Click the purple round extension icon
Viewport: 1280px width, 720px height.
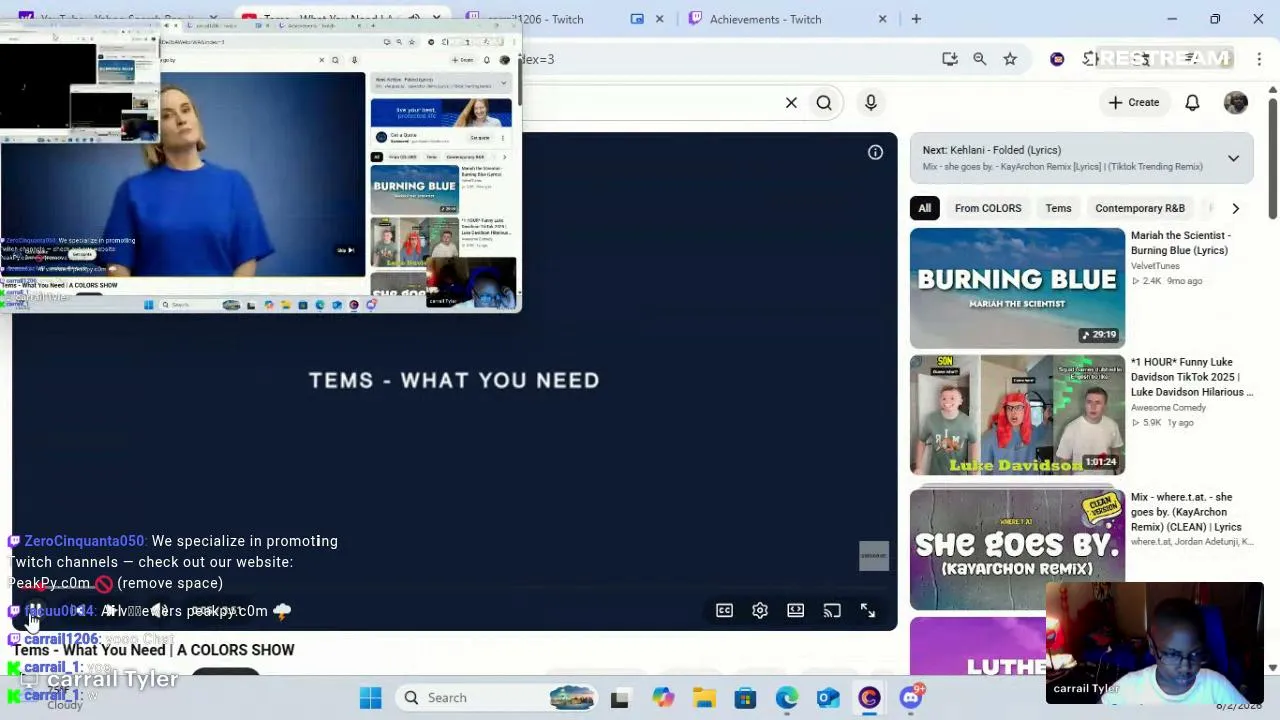(x=1057, y=59)
